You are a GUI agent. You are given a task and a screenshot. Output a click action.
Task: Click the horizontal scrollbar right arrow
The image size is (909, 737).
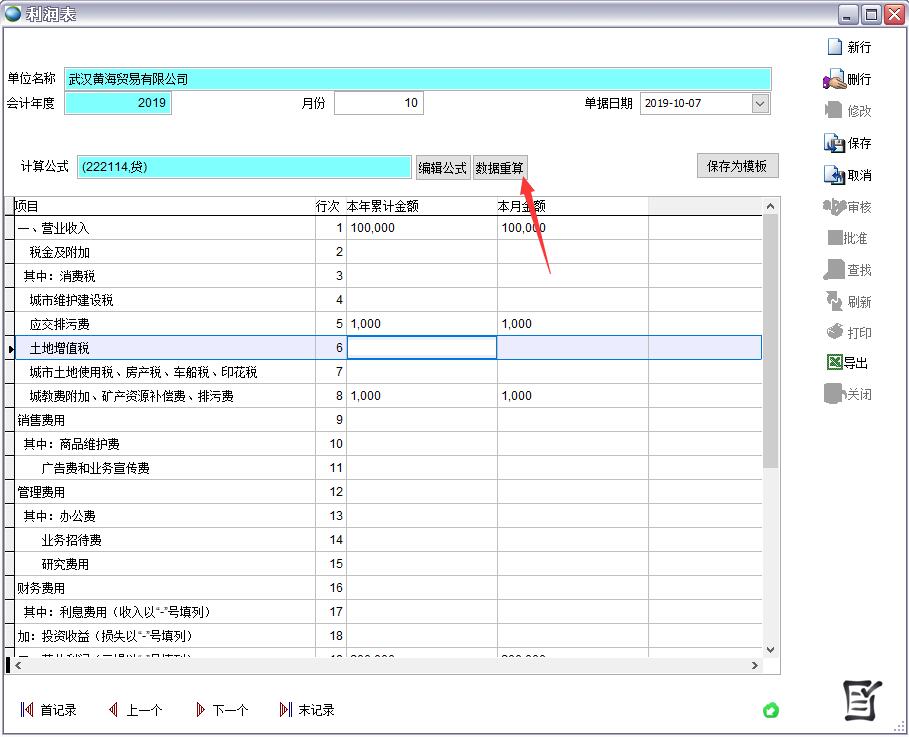pyautogui.click(x=756, y=665)
